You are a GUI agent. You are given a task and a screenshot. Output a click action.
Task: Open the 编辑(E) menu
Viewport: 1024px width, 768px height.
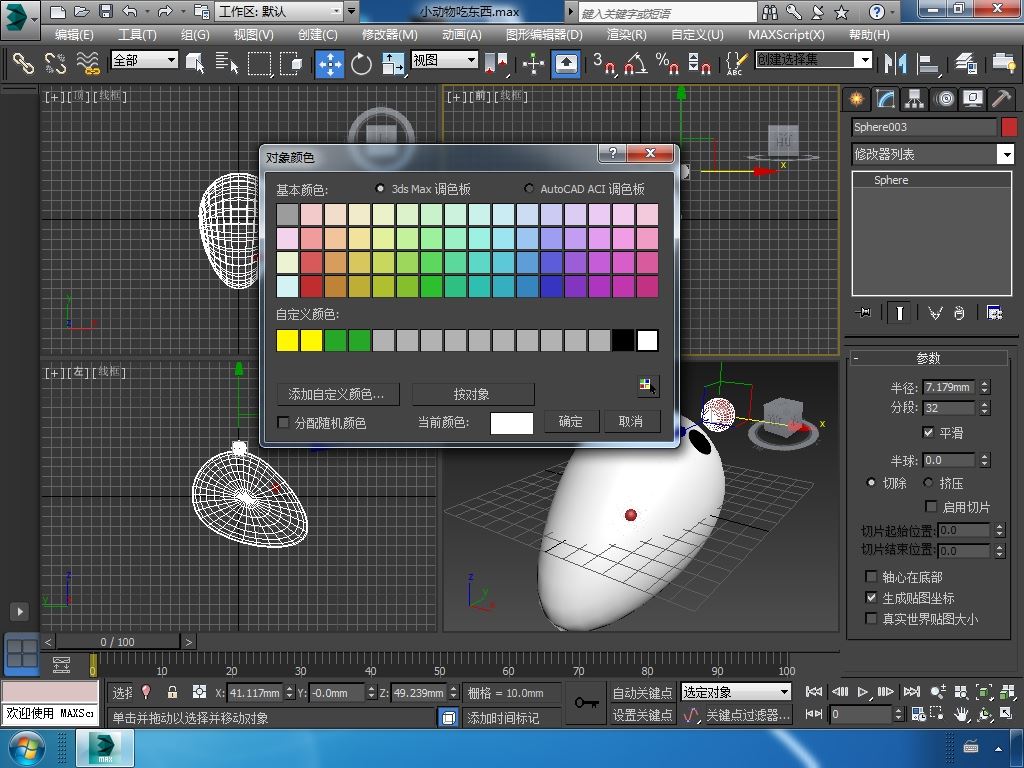[x=74, y=35]
